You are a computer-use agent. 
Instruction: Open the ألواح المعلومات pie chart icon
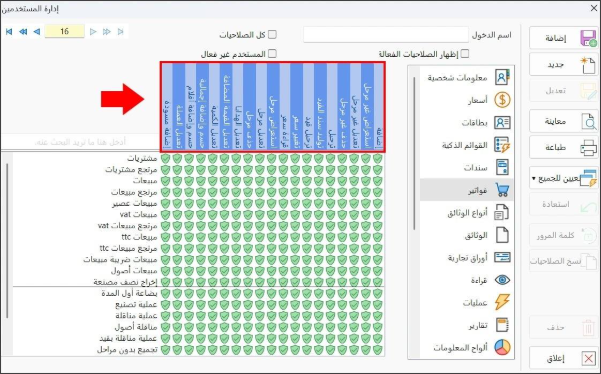tap(502, 348)
